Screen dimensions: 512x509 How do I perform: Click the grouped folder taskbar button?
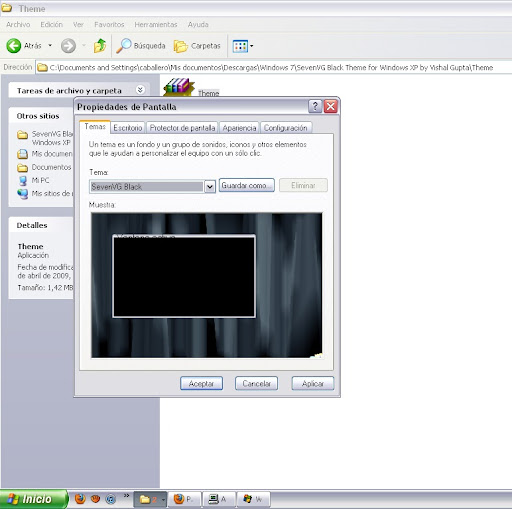[x=150, y=499]
